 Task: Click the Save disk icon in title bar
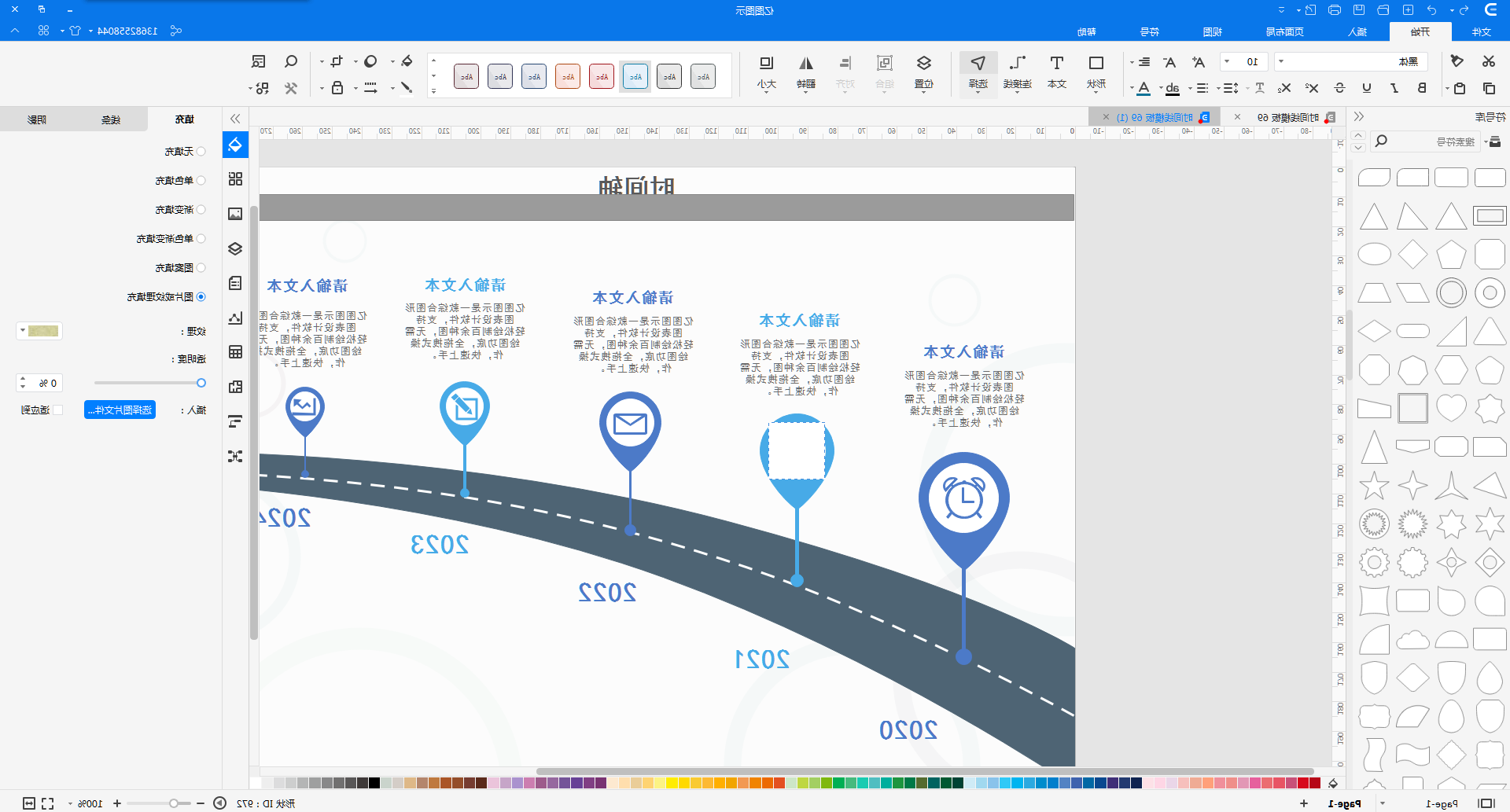click(1359, 10)
